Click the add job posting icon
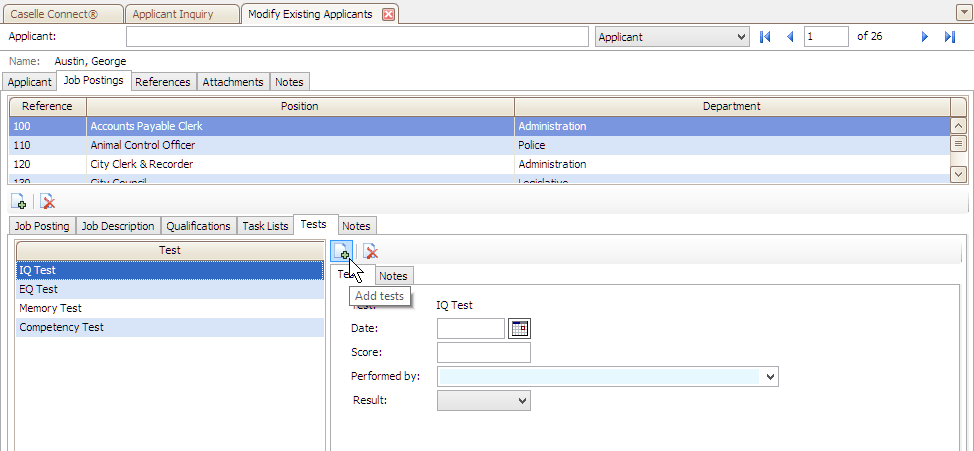Image resolution: width=974 pixels, height=451 pixels. pyautogui.click(x=19, y=201)
